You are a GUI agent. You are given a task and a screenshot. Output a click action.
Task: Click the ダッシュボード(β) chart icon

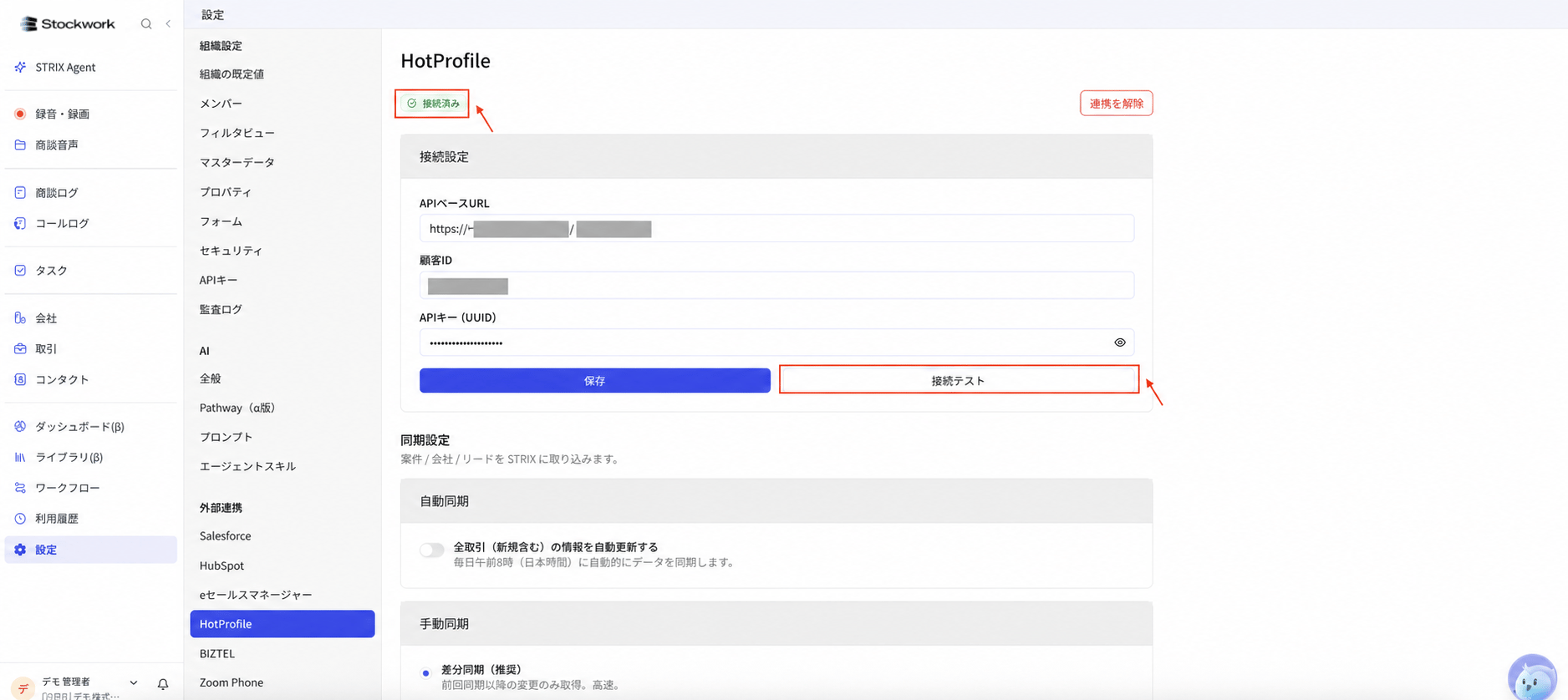[20, 426]
